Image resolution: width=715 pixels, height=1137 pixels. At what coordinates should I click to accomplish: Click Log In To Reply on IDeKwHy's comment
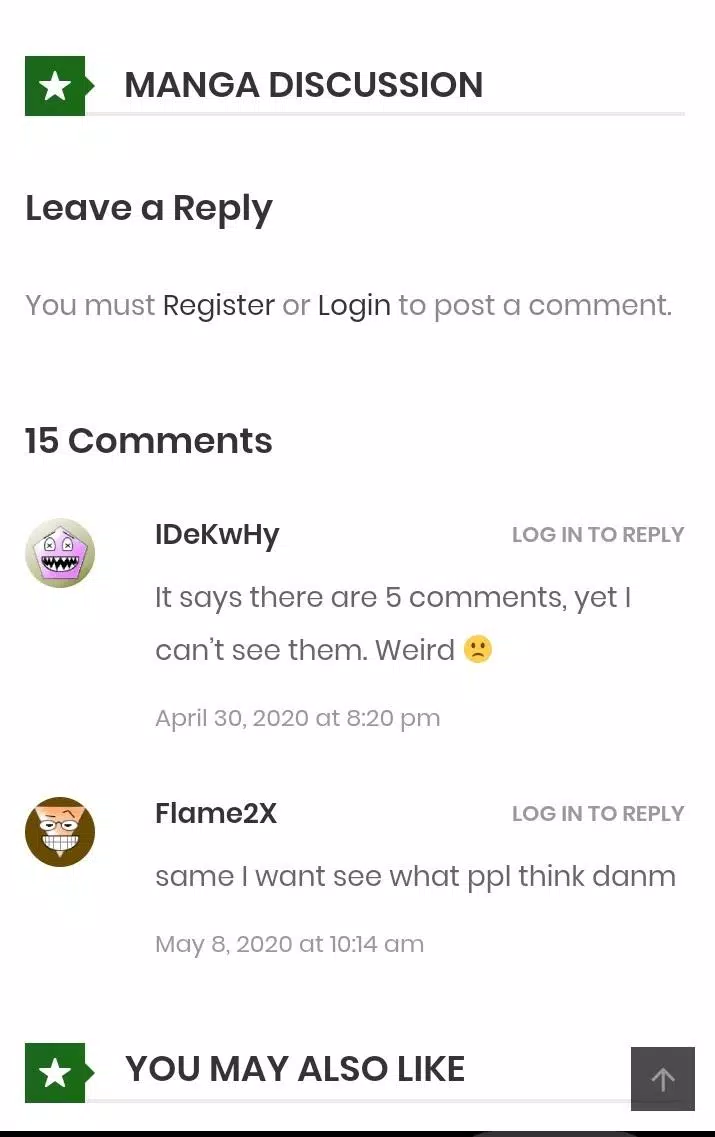pos(598,534)
